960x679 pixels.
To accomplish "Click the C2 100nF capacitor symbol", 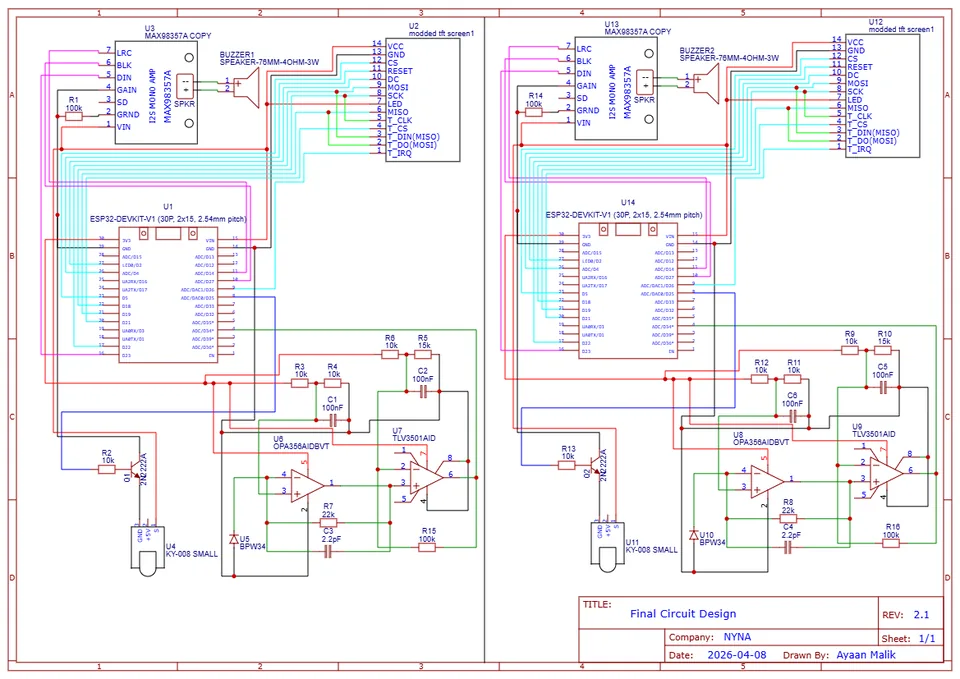I will tap(422, 392).
